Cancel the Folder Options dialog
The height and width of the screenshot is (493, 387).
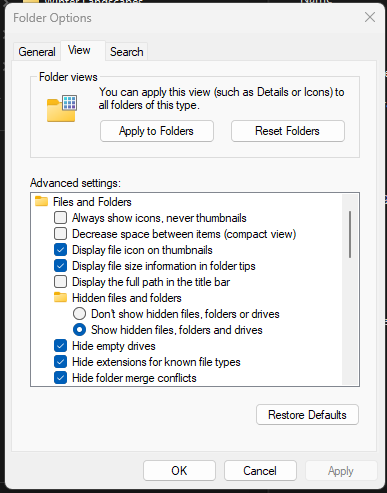260,471
